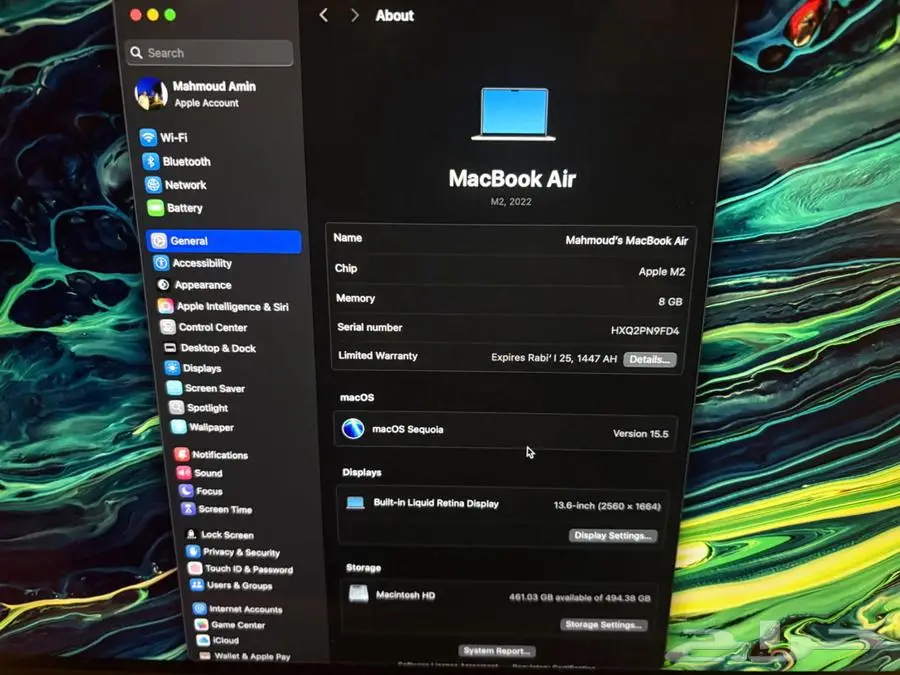The height and width of the screenshot is (675, 900).
Task: Select serial number HXQ2PN9FD4
Action: [645, 331]
